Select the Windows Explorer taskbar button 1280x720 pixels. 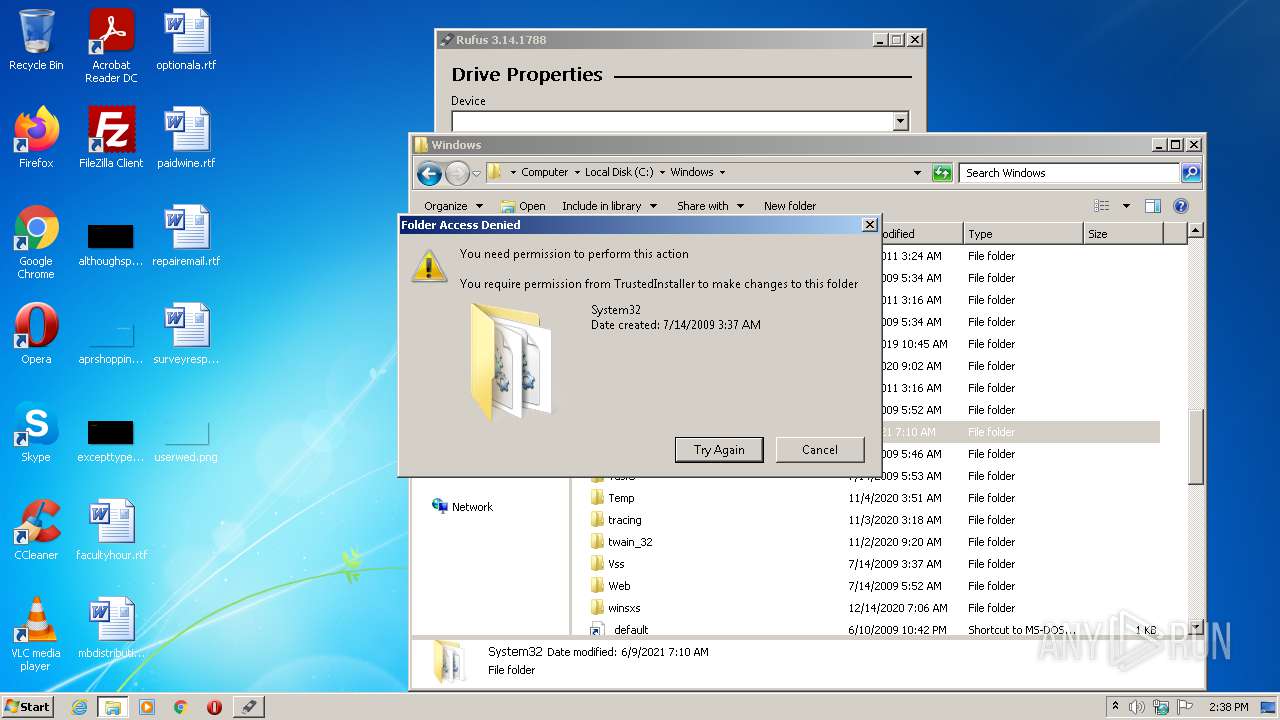(112, 707)
